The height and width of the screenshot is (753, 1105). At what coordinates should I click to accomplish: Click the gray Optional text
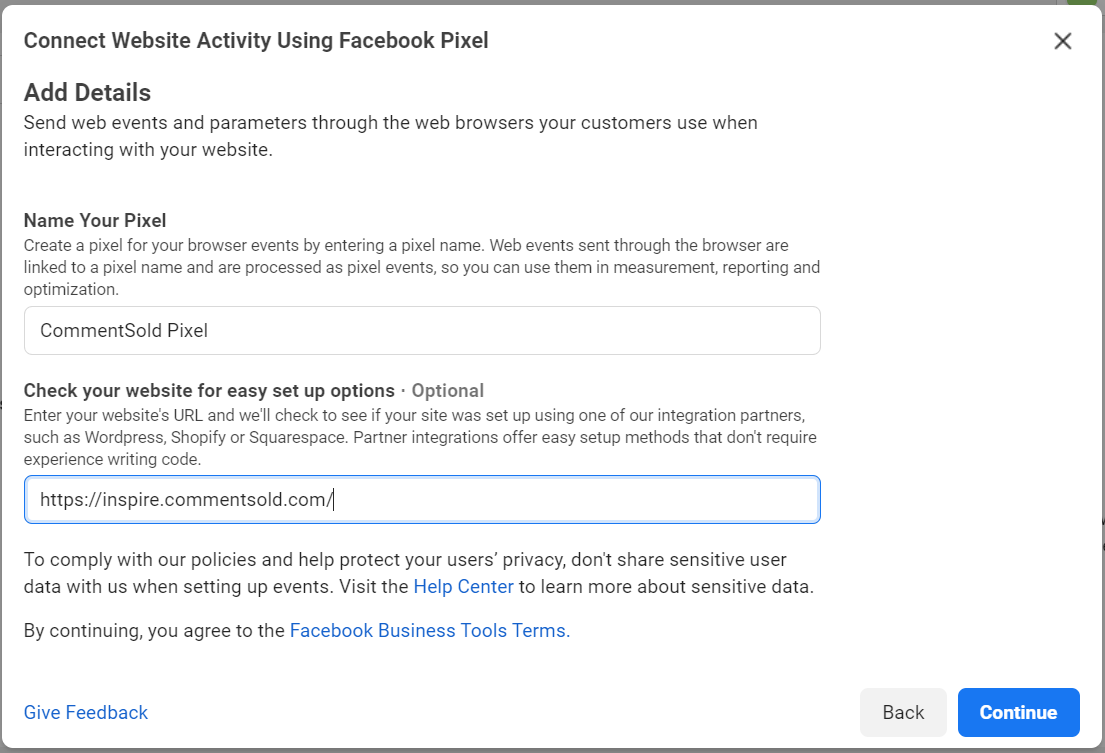(448, 390)
